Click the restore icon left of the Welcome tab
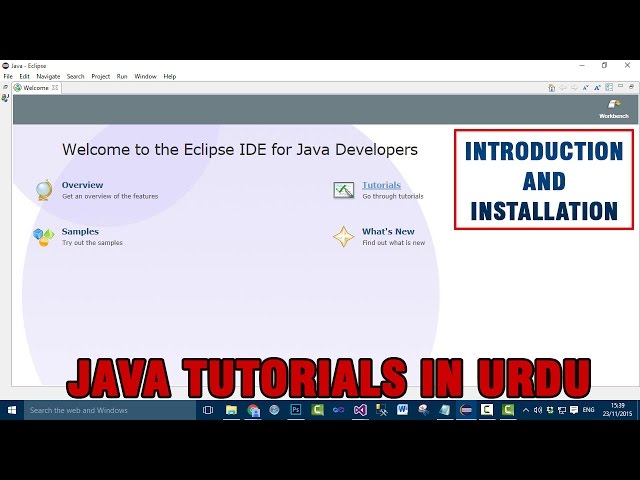 [x=5, y=87]
